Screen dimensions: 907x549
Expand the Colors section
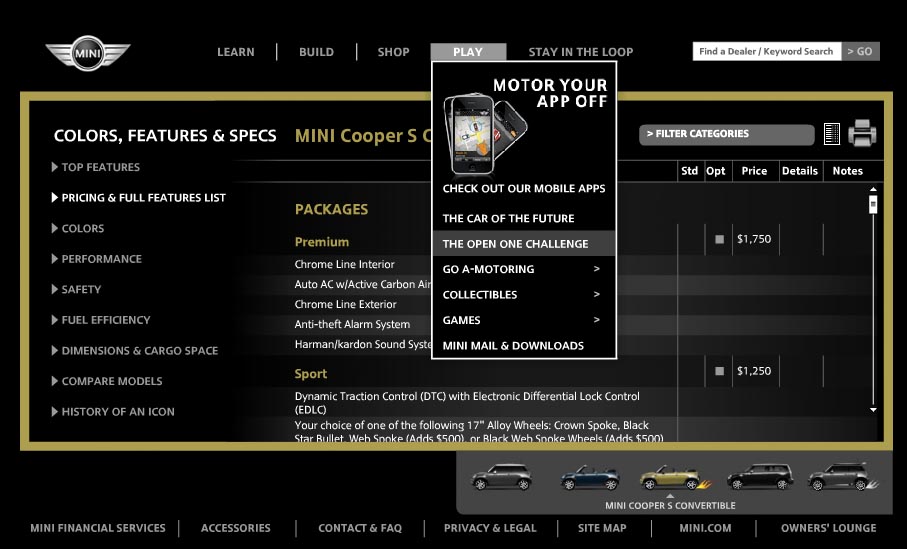(x=78, y=229)
